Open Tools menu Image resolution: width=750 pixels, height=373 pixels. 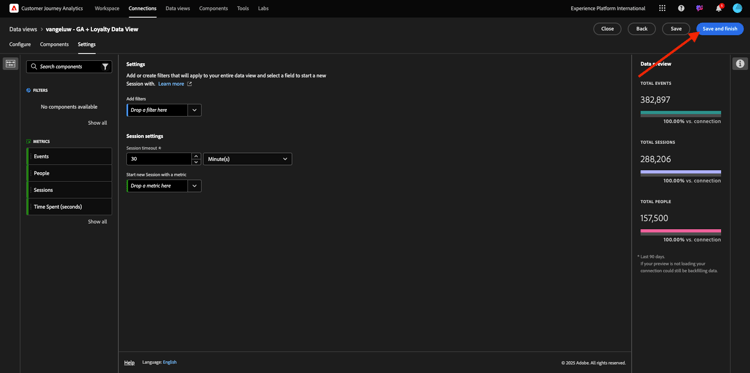coord(243,9)
